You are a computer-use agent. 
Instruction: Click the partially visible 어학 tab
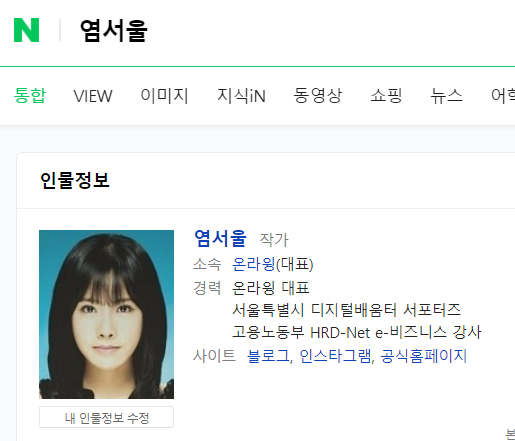pyautogui.click(x=503, y=96)
